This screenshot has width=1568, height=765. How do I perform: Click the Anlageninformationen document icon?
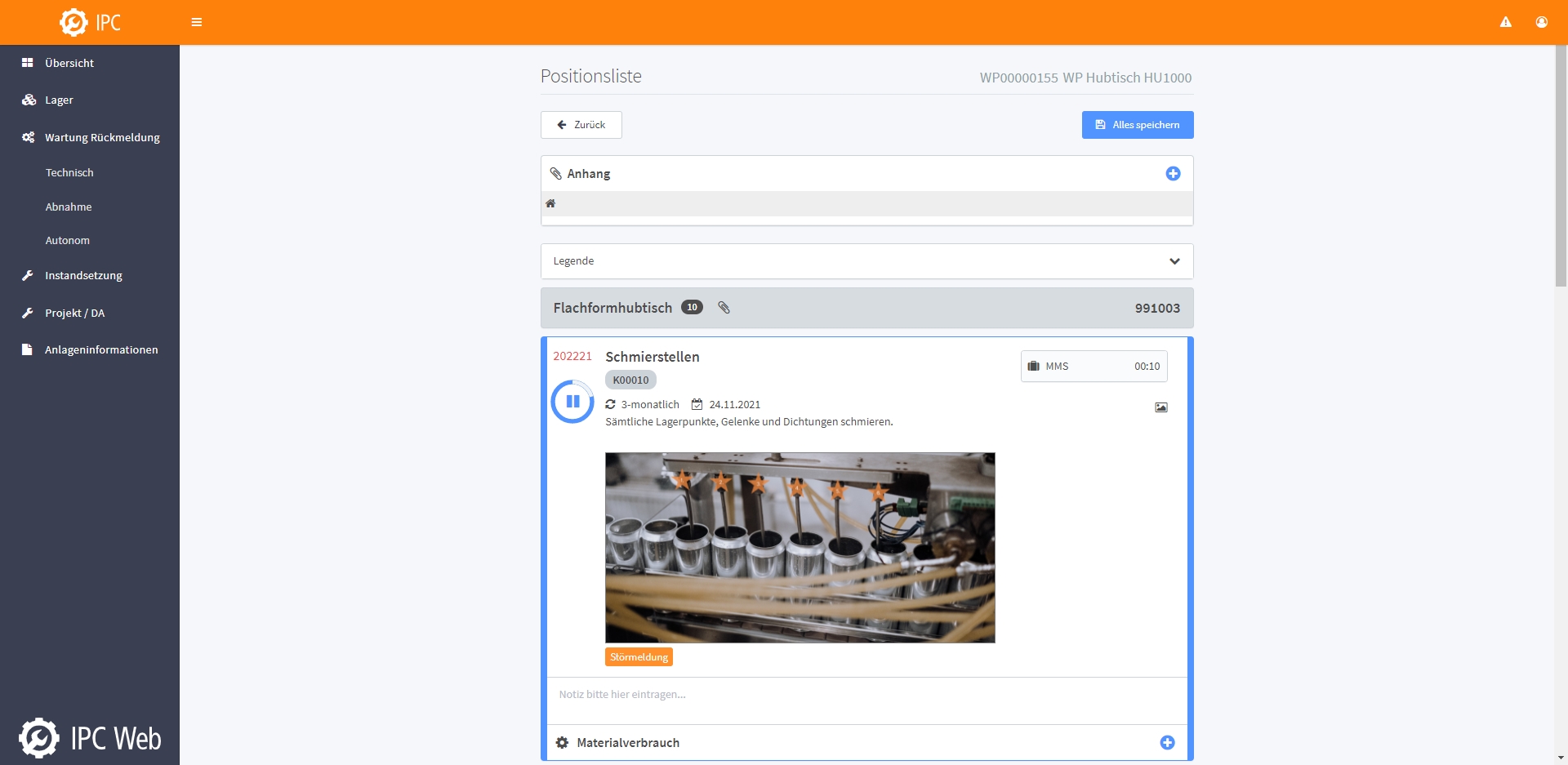(x=27, y=349)
